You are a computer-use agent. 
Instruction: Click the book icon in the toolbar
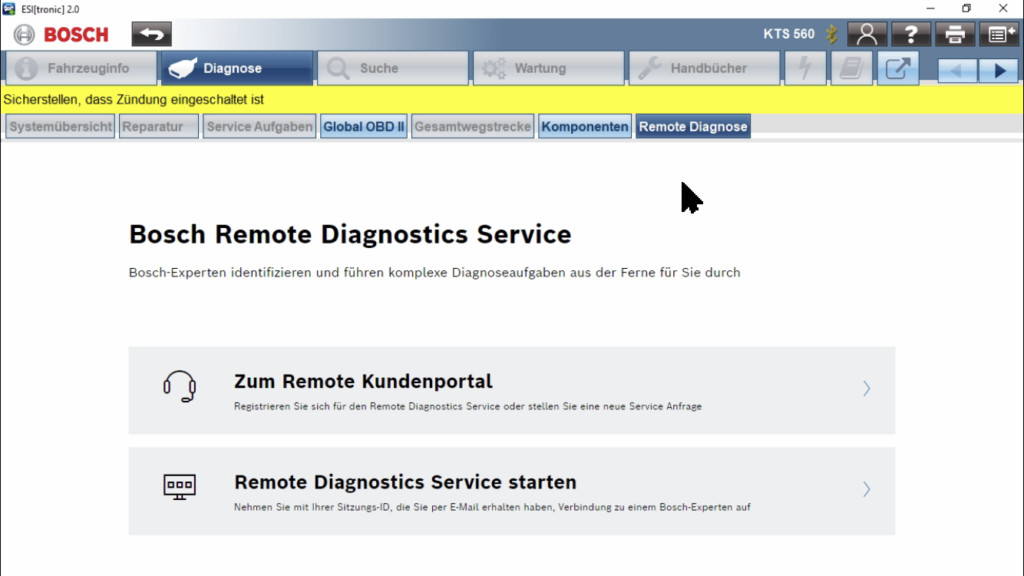[x=852, y=68]
